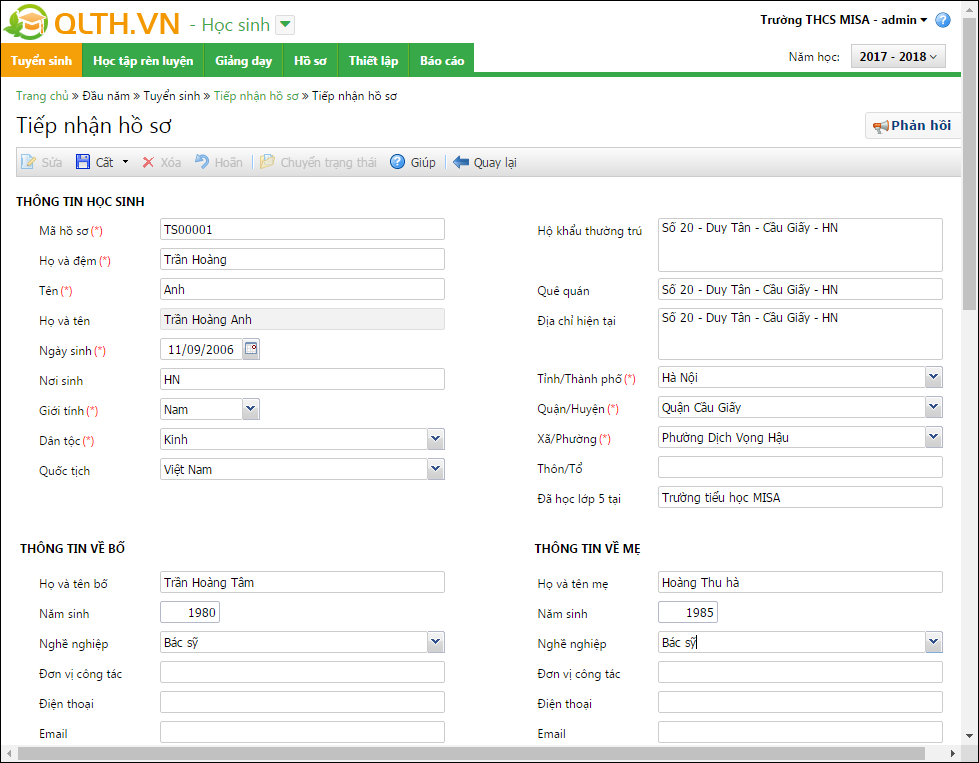Screen dimensions: 979x763
Task: Click mother's Đơn vị công tác field
Action: [x=800, y=672]
